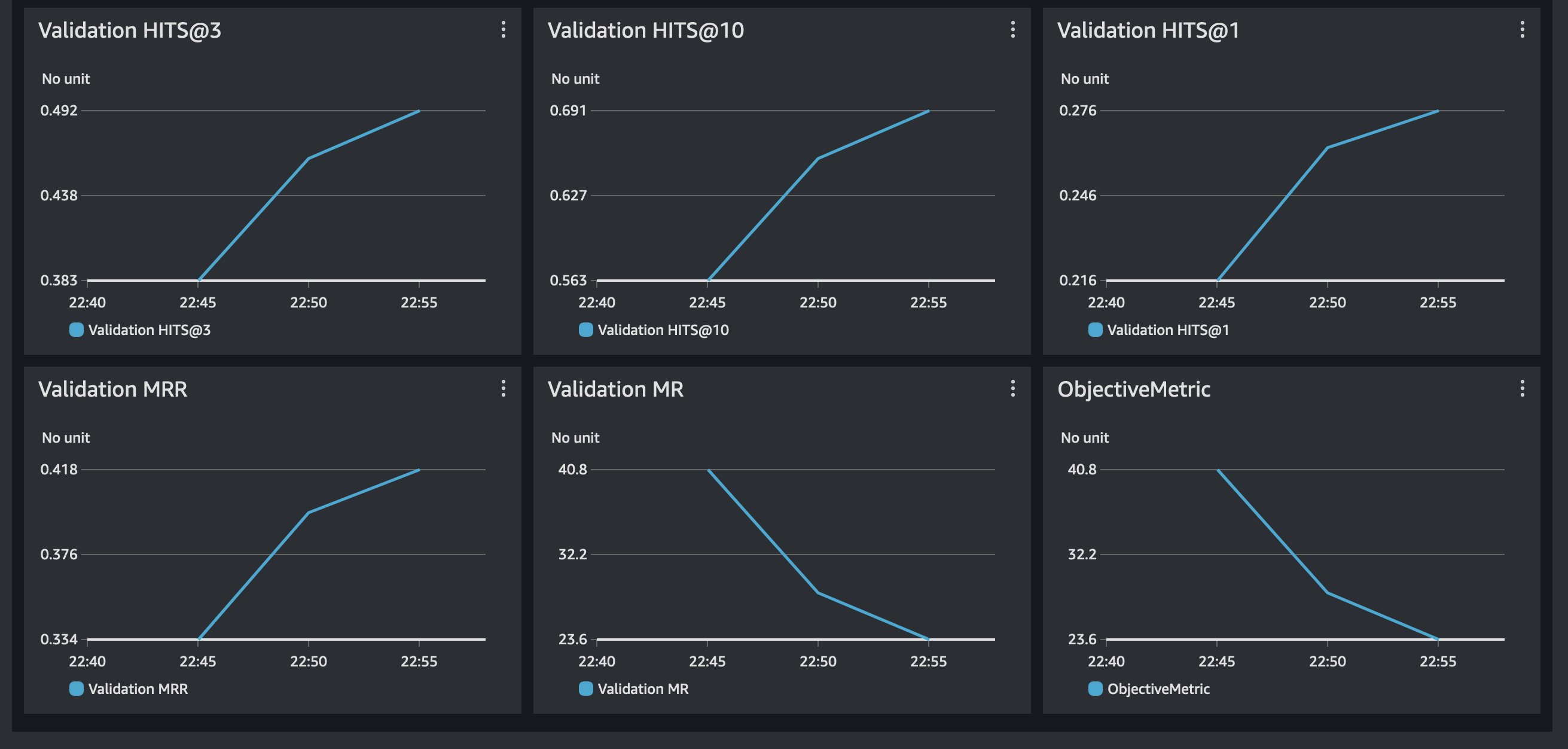This screenshot has height=749, width=1568.
Task: Click the ObjectiveMetric widget title
Action: 1134,389
